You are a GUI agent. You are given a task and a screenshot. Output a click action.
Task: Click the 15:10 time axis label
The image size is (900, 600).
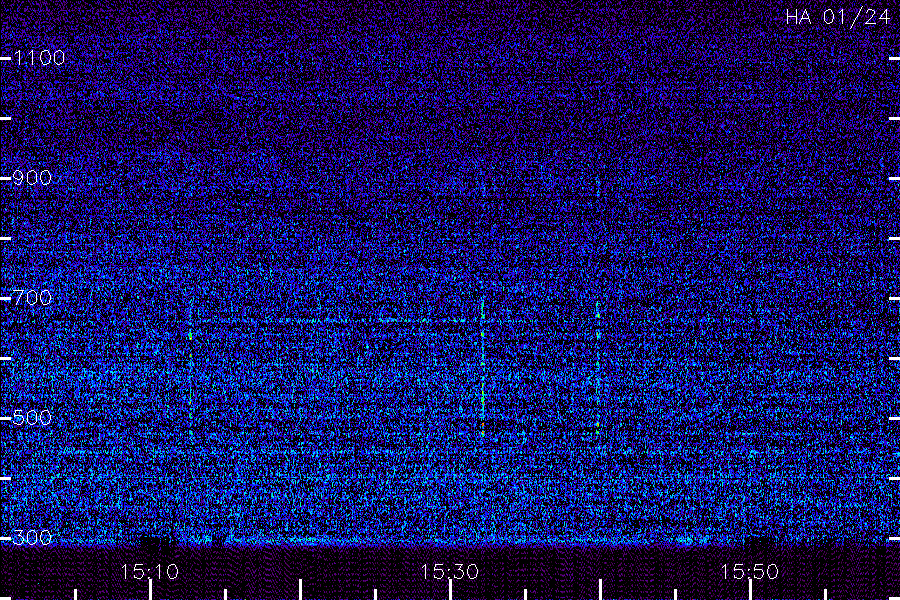(x=149, y=572)
